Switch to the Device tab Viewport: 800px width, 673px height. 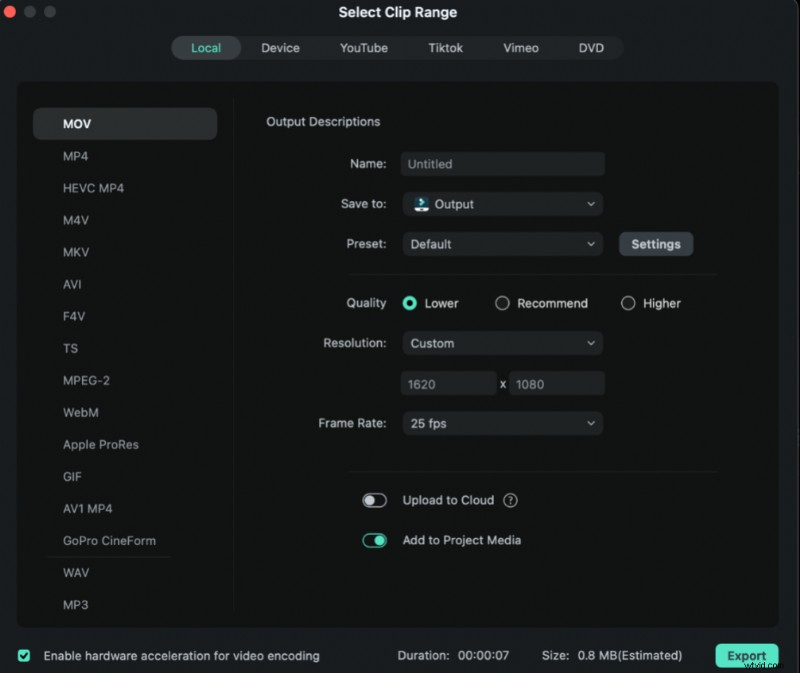(x=280, y=47)
